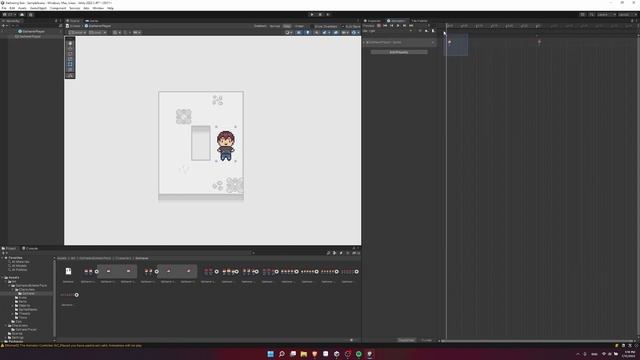Open the Tile Palette tab
640x360 pixels.
coord(419,21)
